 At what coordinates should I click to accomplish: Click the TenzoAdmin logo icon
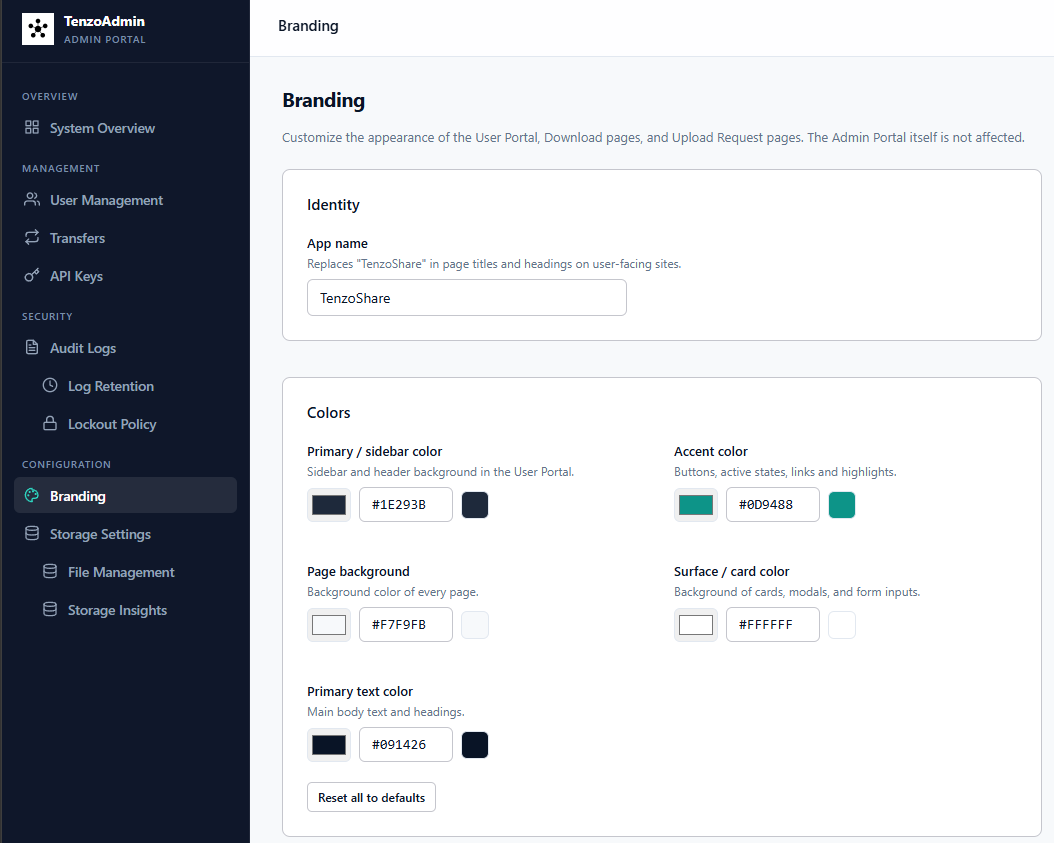(x=38, y=29)
